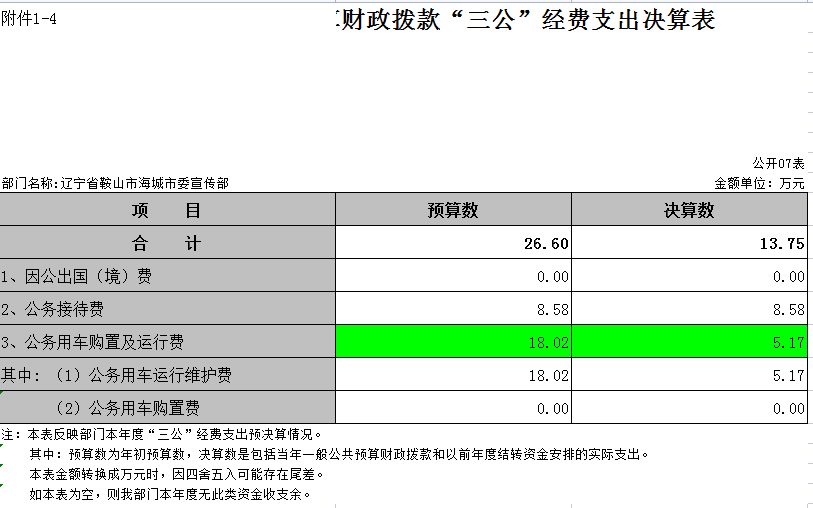
Task: Click the '（2）公务用车购置费' row label
Action: coord(167,407)
